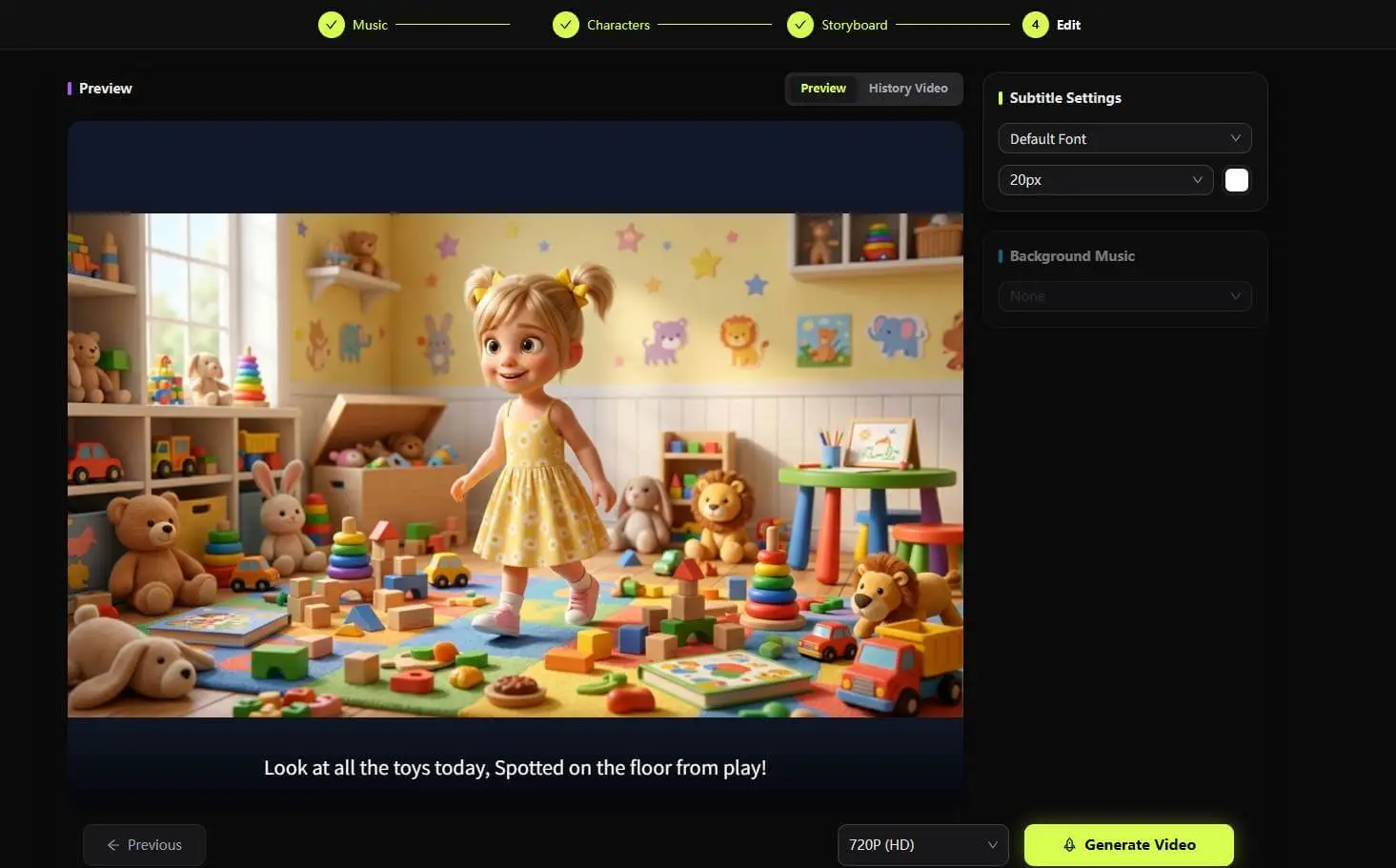Click the Music step checkmark icon

(x=332, y=25)
